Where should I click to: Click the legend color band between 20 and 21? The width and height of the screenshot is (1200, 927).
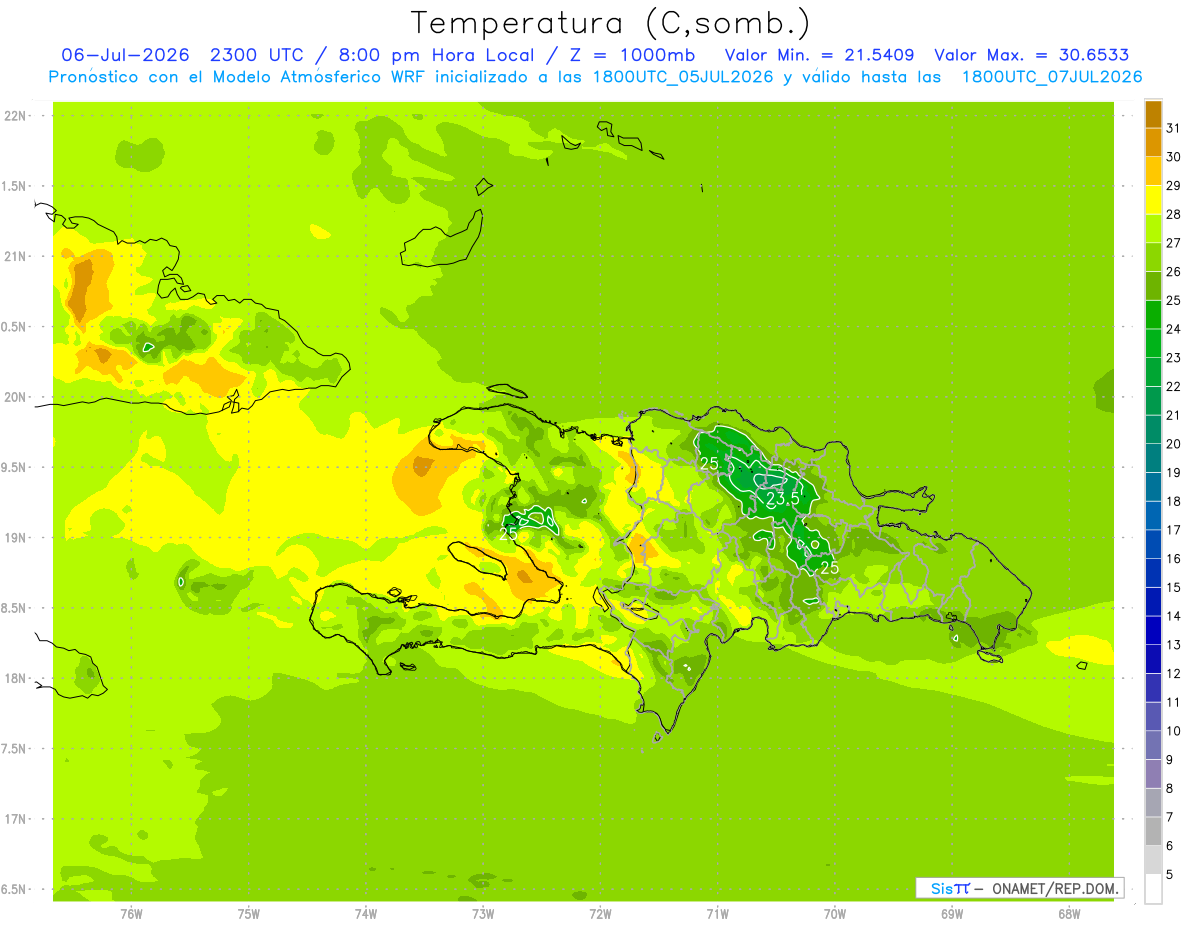1153,429
